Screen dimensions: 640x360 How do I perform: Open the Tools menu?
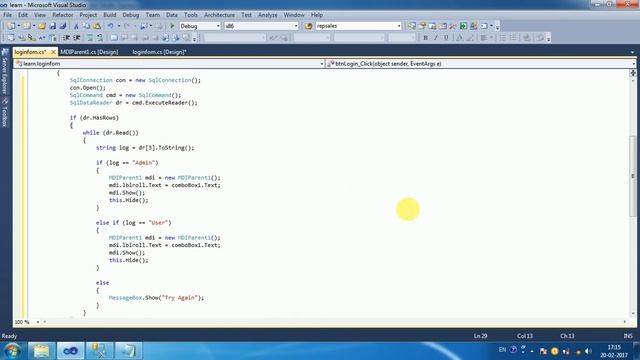pos(191,15)
